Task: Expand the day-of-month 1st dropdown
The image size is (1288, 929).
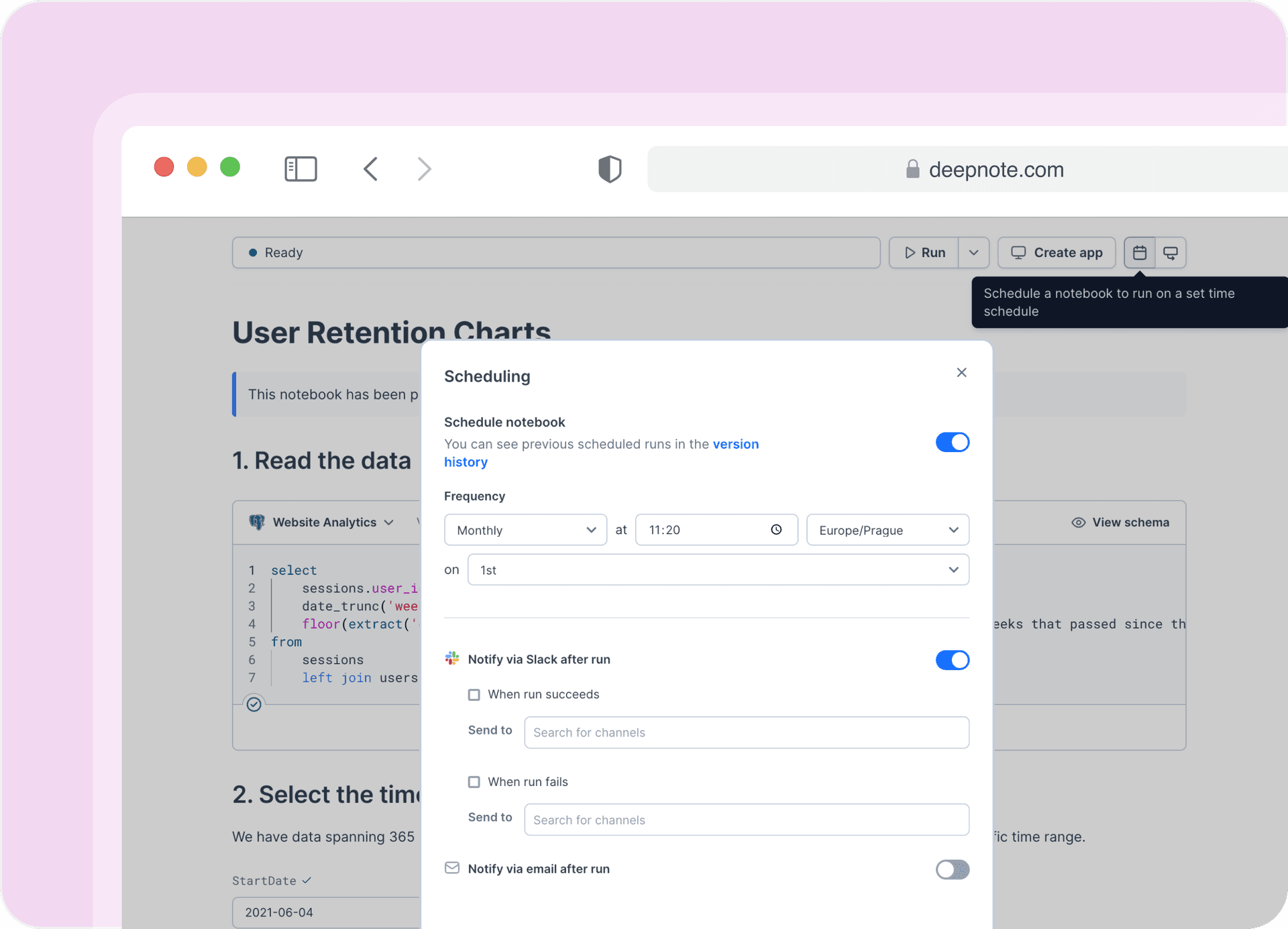Action: click(718, 570)
